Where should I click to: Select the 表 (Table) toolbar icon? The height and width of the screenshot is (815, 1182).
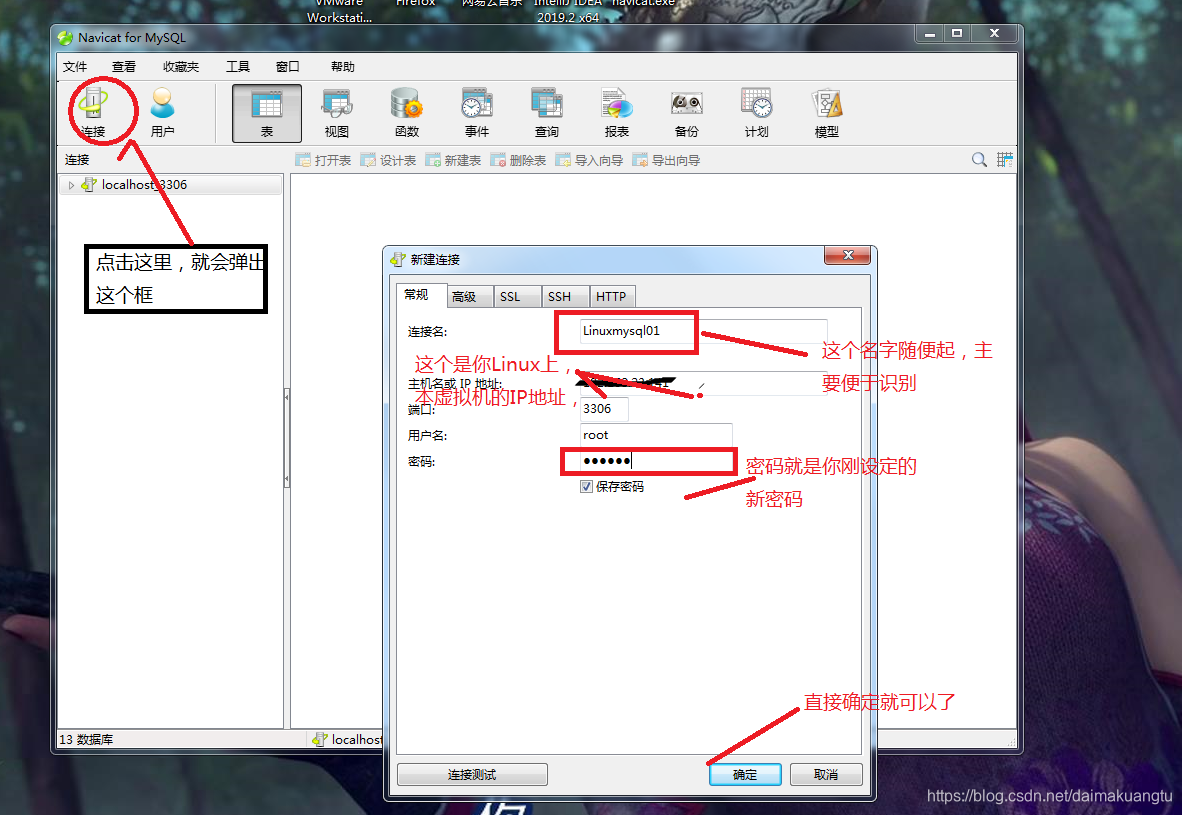267,113
